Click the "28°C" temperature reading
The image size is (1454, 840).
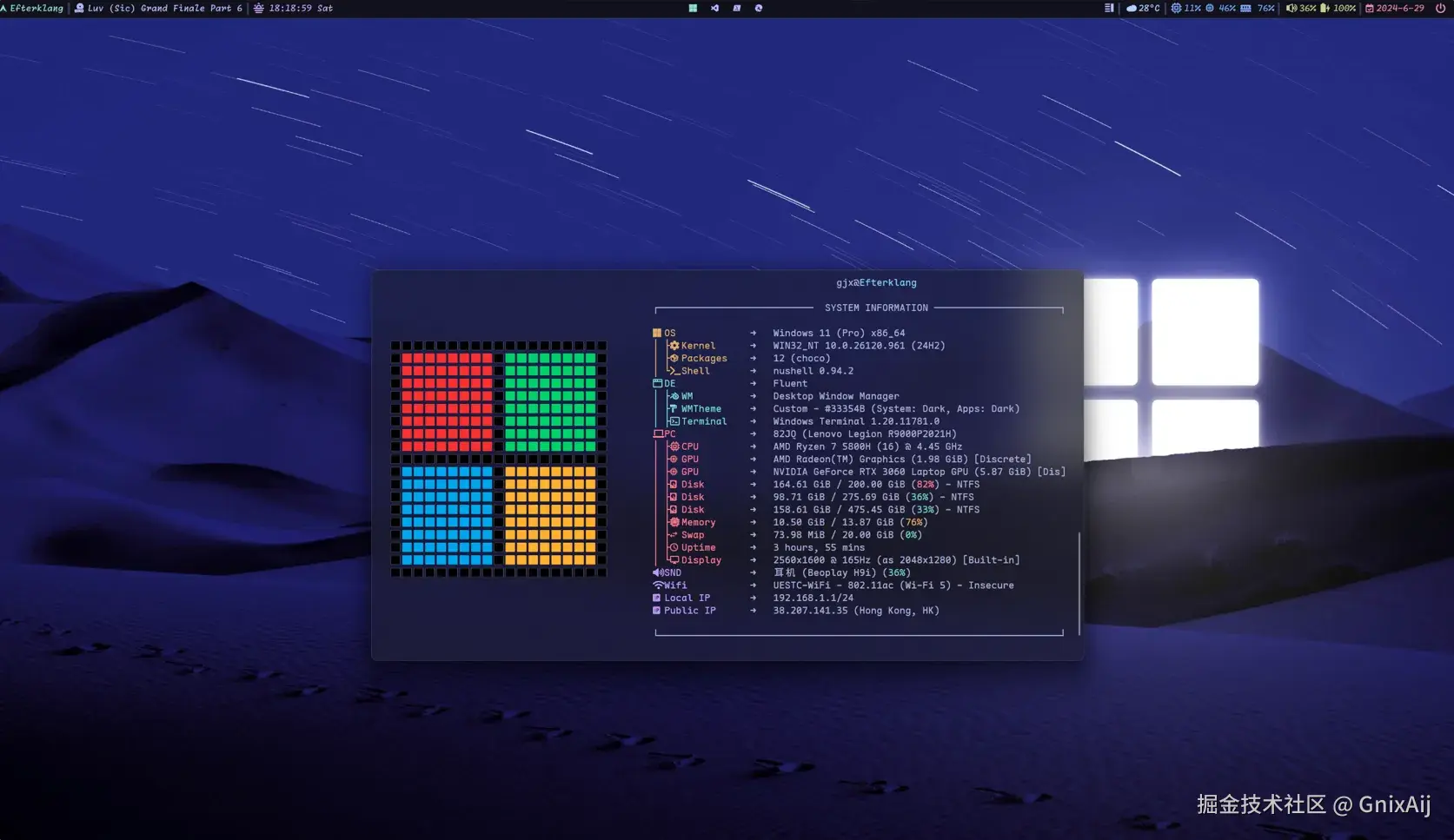pos(1149,8)
